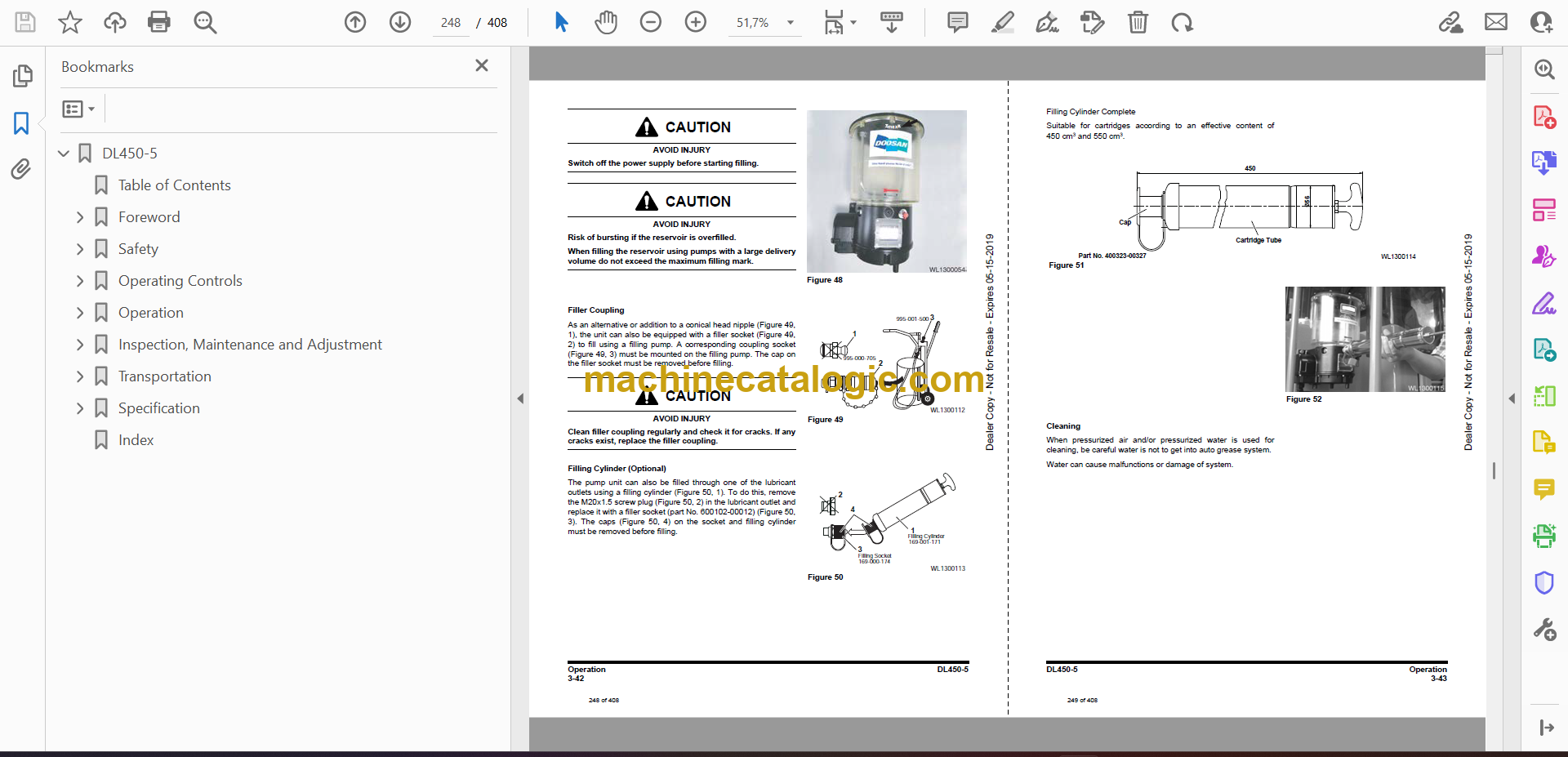Upload the file to cloud storage
The height and width of the screenshot is (757, 1568).
[x=115, y=22]
